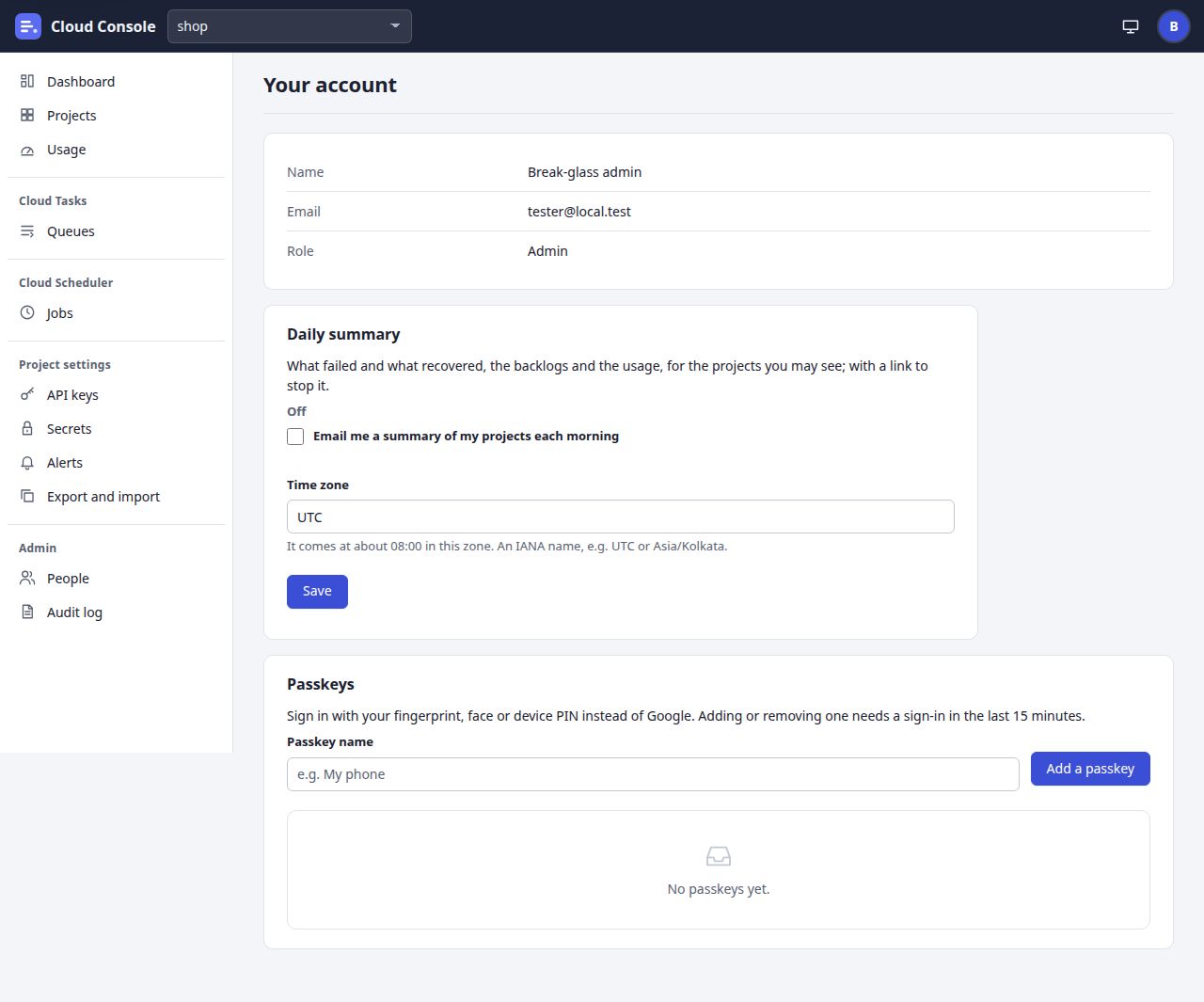The height and width of the screenshot is (1002, 1204).
Task: Go to Dashboard in sidebar
Action: point(117,82)
